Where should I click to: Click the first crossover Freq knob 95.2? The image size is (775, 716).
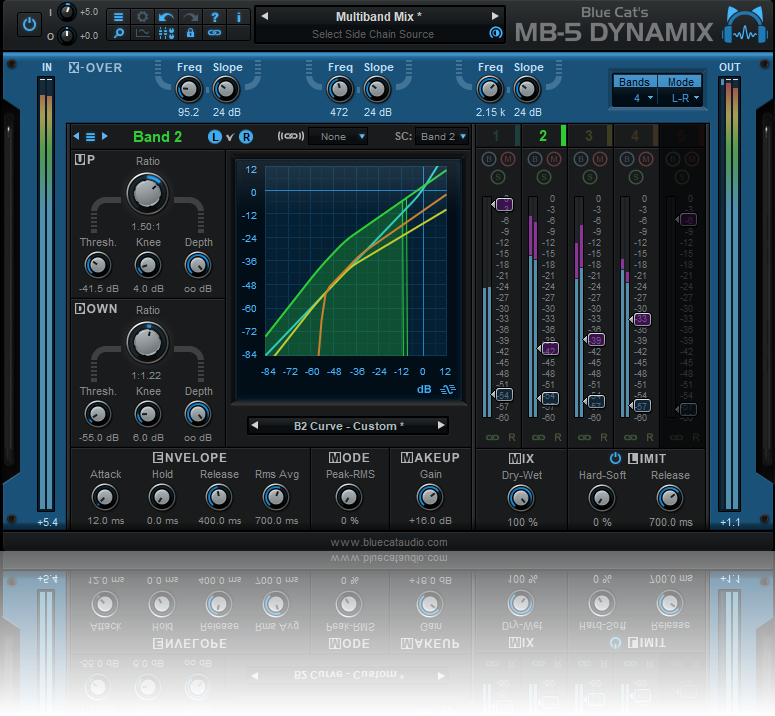tap(188, 89)
